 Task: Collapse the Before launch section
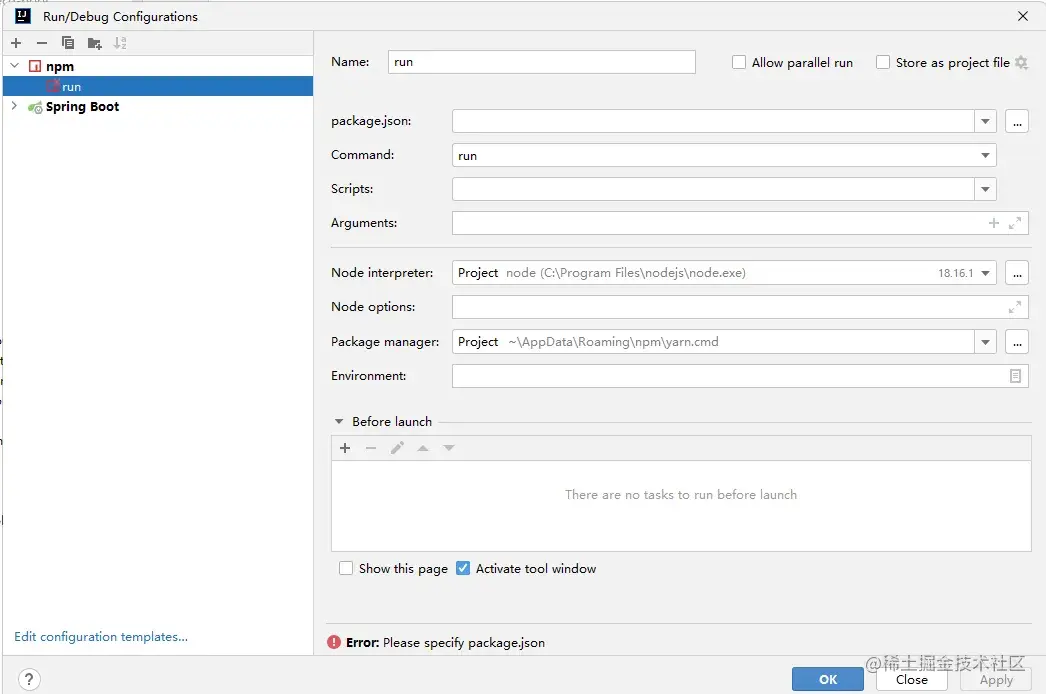339,422
